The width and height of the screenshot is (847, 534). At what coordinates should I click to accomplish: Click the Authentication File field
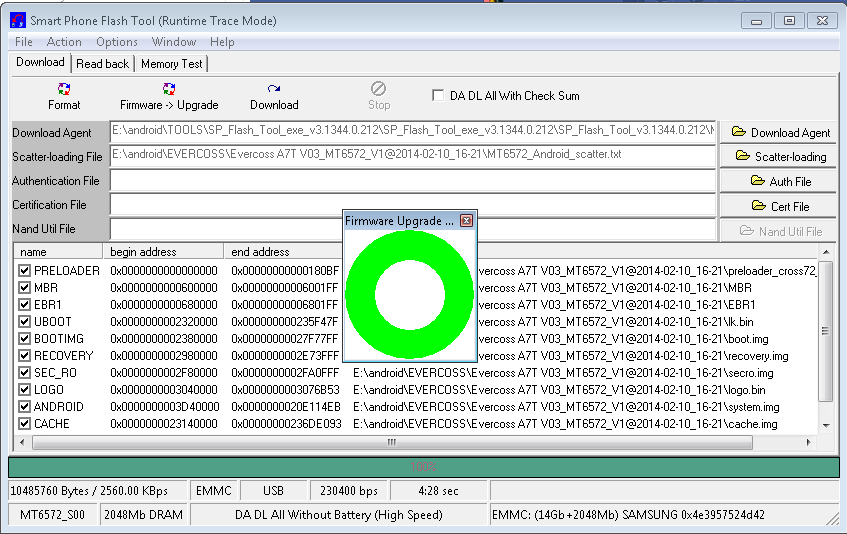point(413,180)
